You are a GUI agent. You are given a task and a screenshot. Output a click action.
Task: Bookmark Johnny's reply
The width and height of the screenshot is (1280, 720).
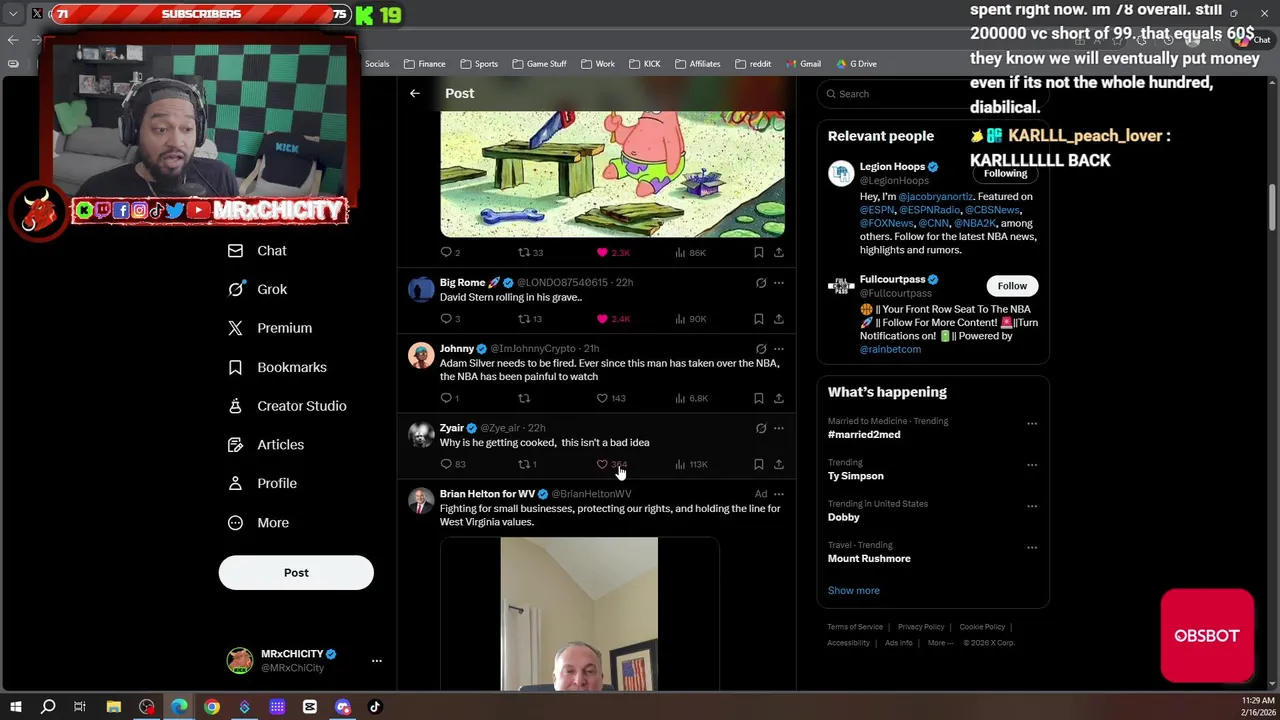click(758, 398)
